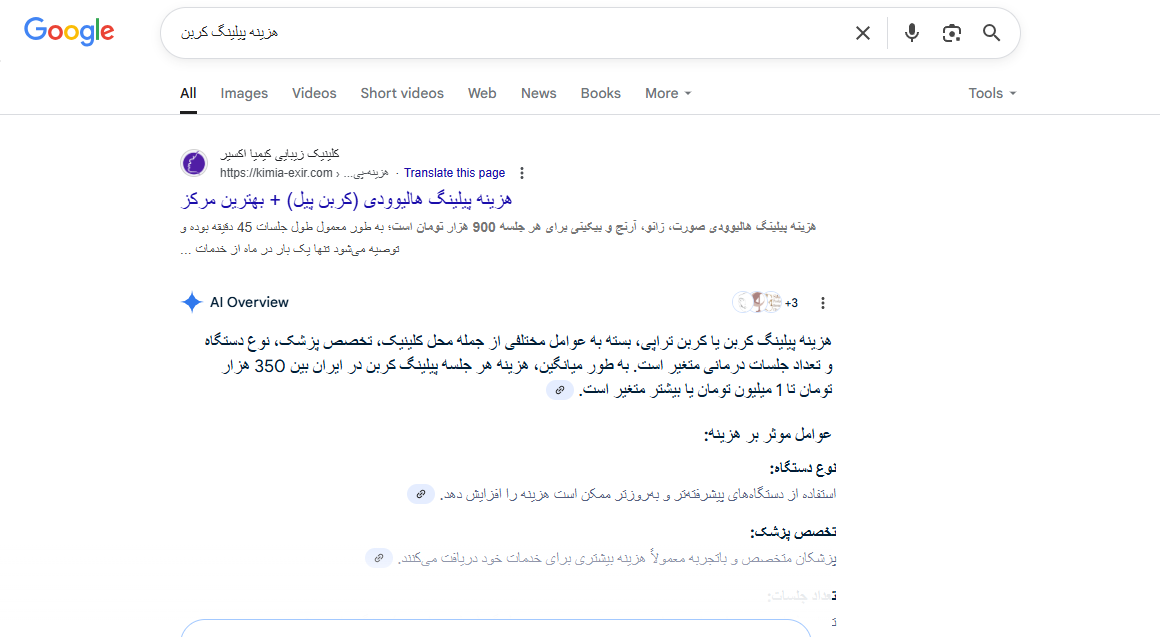Screen dimensions: 1160x637
Task: Click the عوامل موثر بر هزینه heading
Action: coord(768,434)
